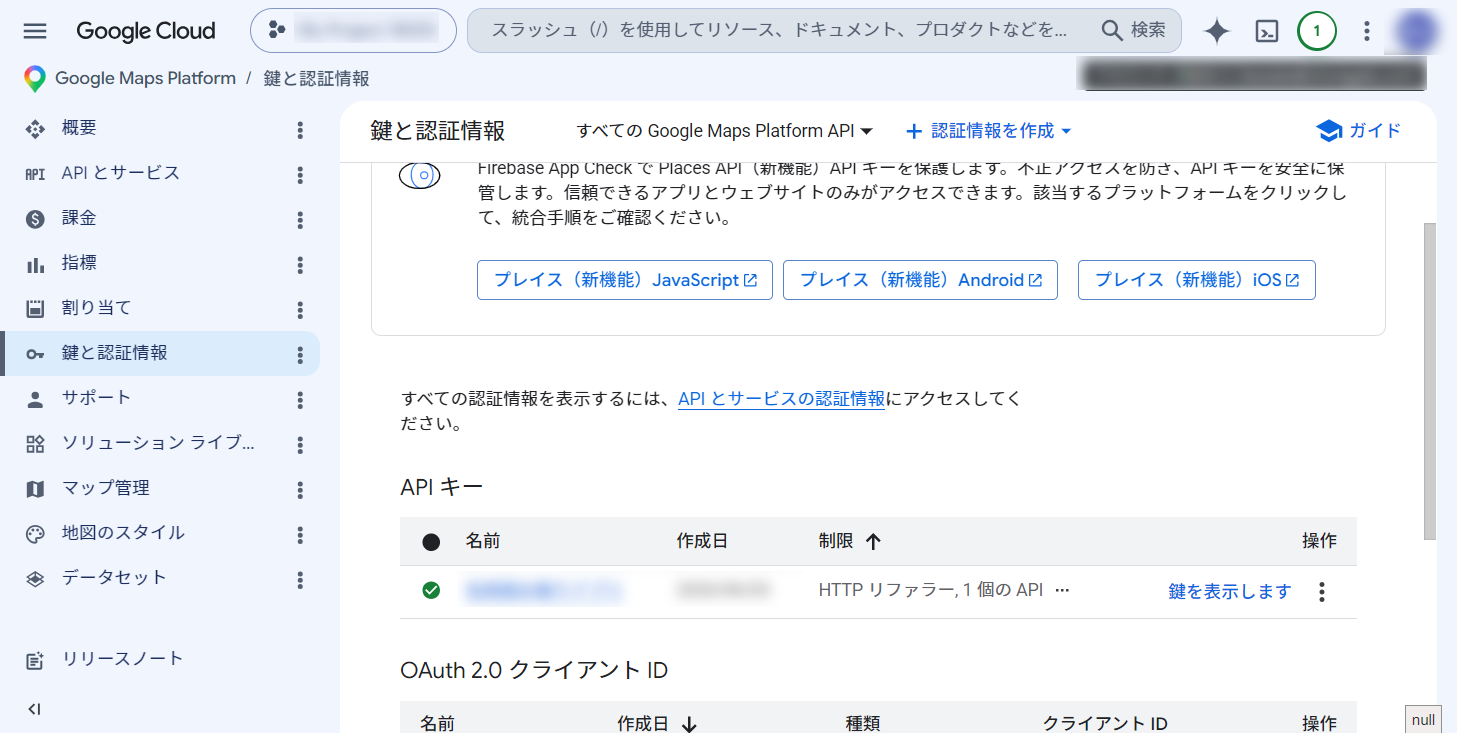Open すべての Google Maps Platform API dropdown
The image size is (1457, 733).
pos(725,131)
